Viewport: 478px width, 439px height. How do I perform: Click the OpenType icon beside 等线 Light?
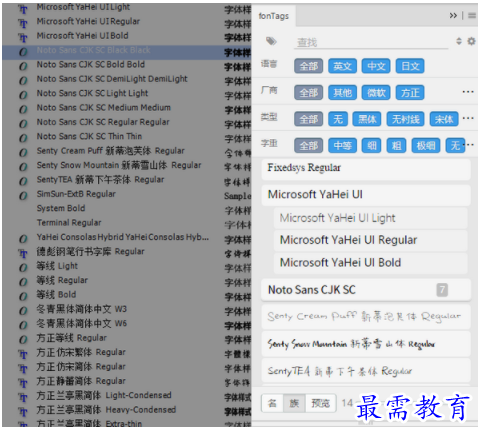click(23, 267)
